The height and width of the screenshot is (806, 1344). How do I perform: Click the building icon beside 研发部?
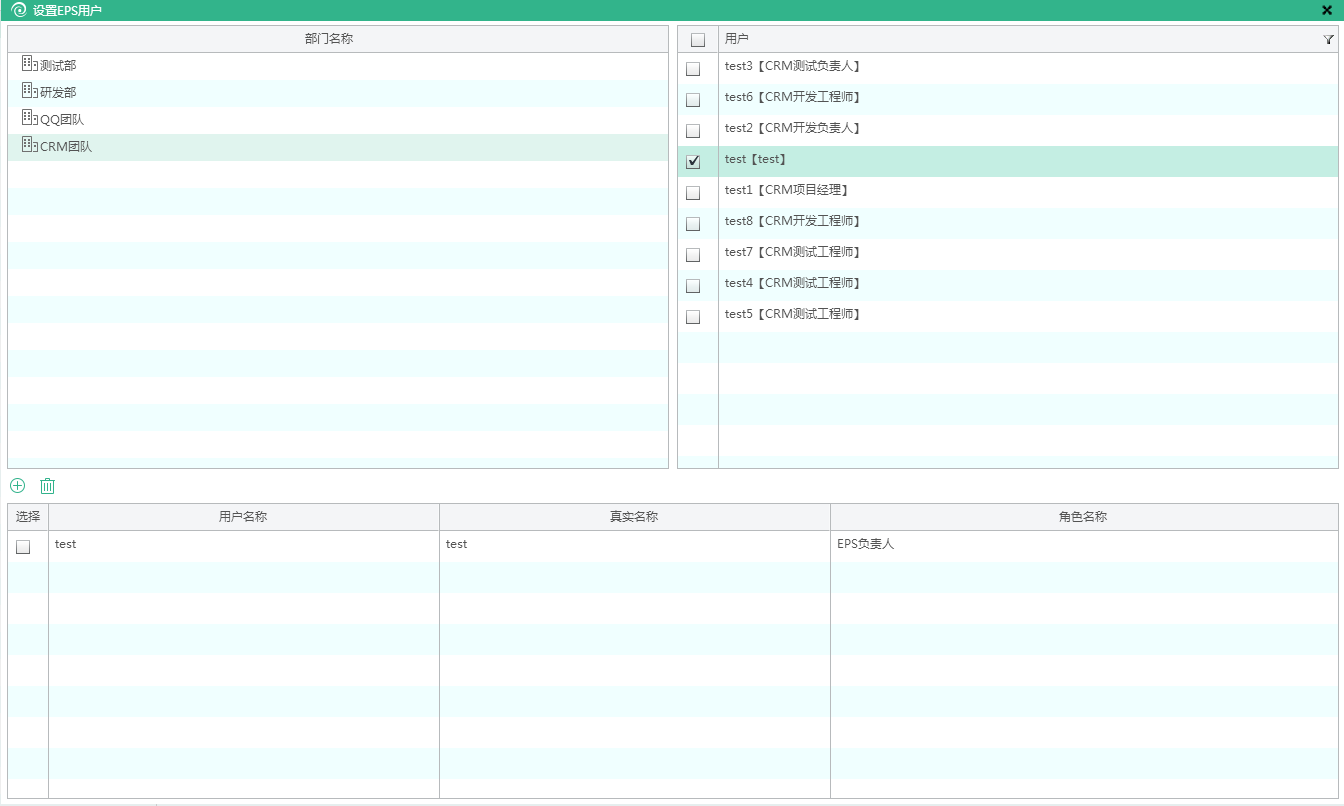[x=29, y=91]
